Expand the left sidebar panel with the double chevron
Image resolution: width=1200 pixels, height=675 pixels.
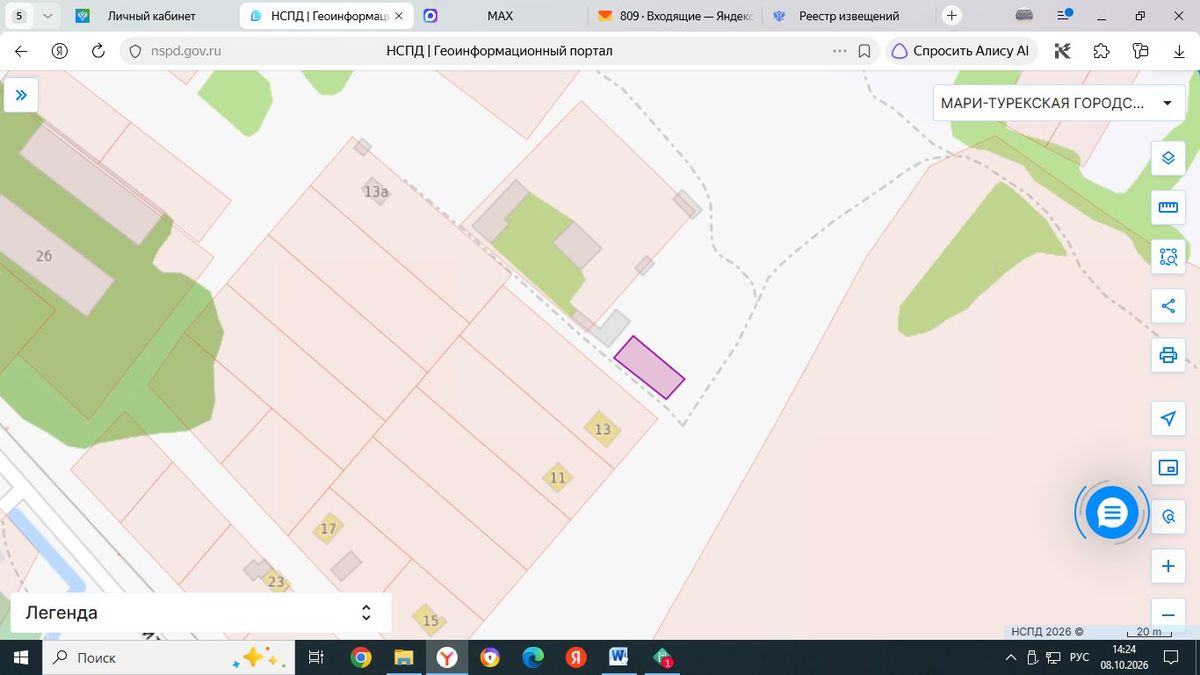(20, 95)
